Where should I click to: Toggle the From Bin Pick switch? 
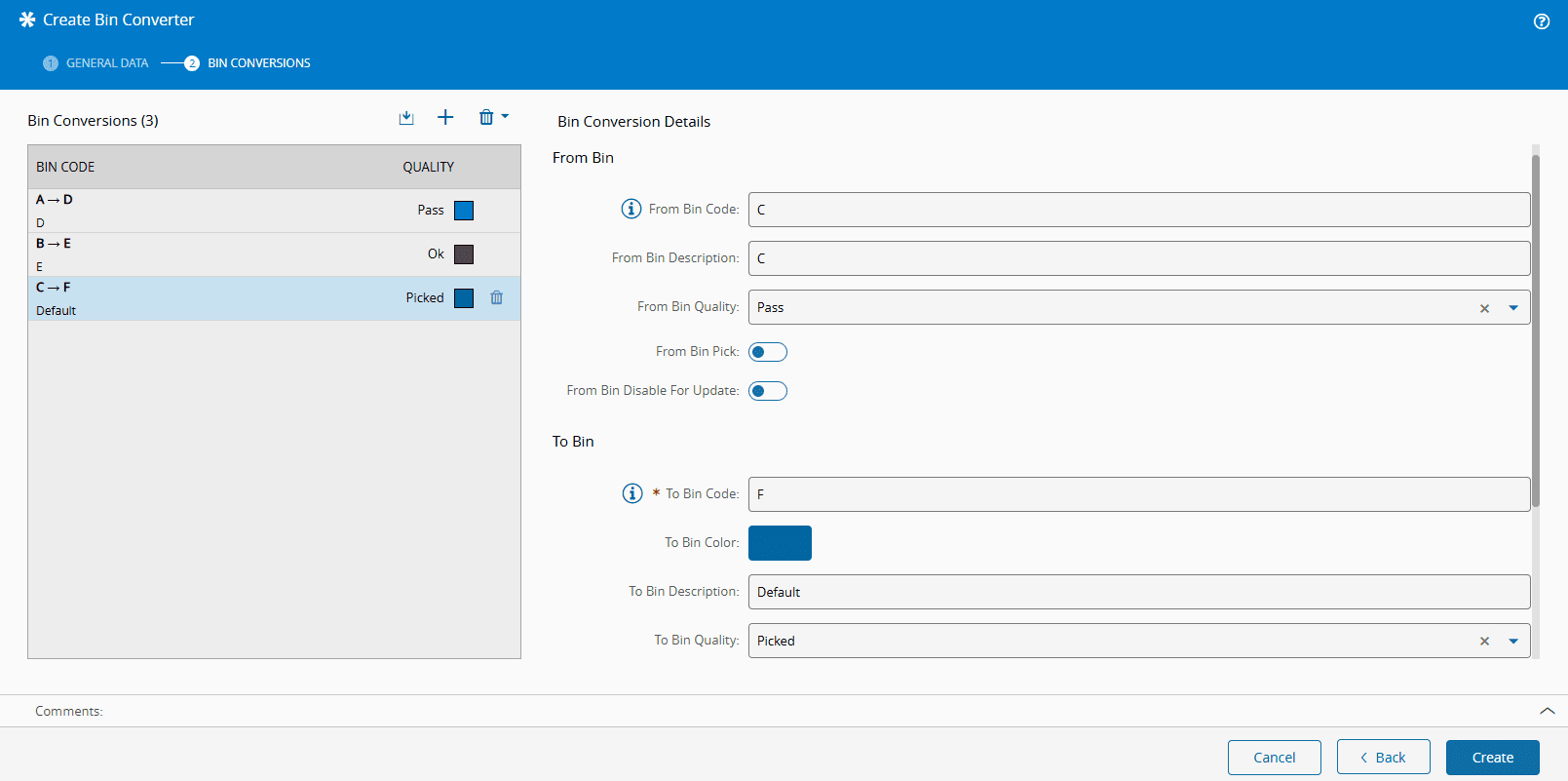pyautogui.click(x=768, y=352)
